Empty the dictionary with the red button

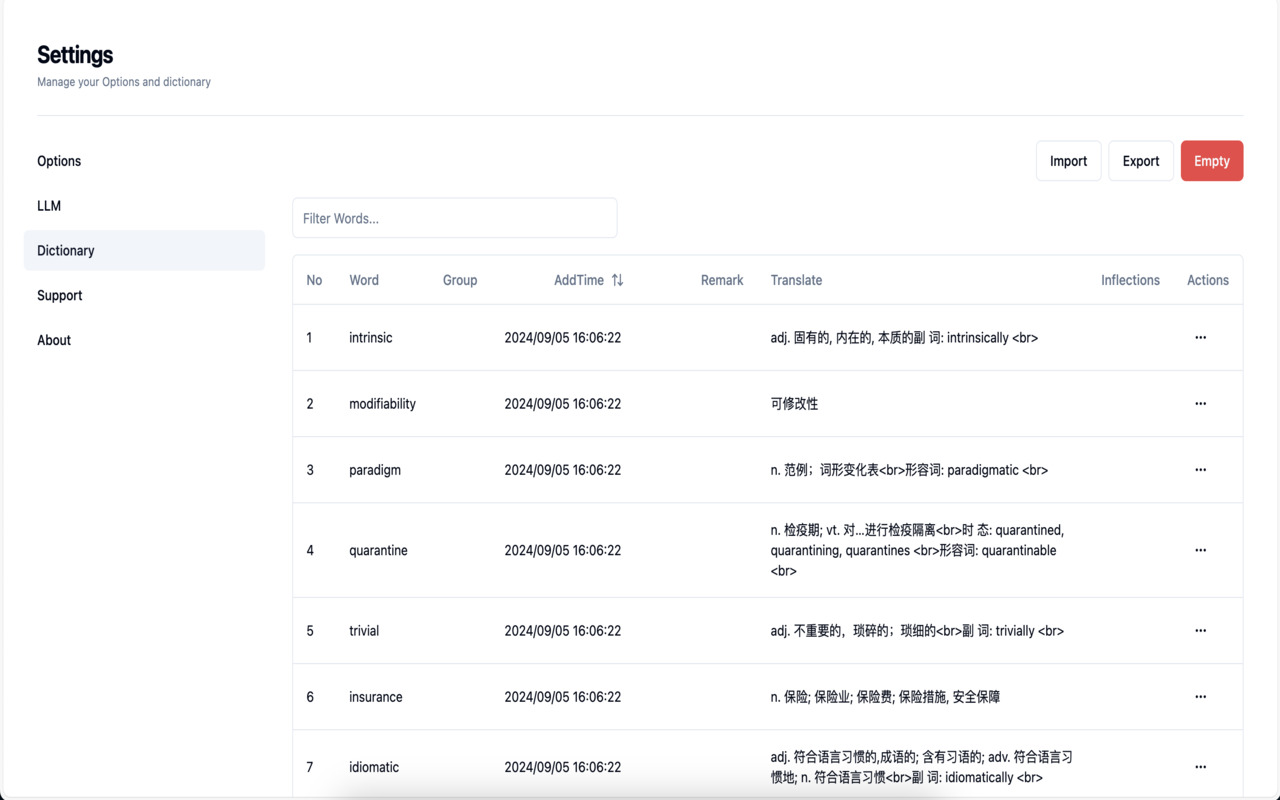tap(1211, 160)
